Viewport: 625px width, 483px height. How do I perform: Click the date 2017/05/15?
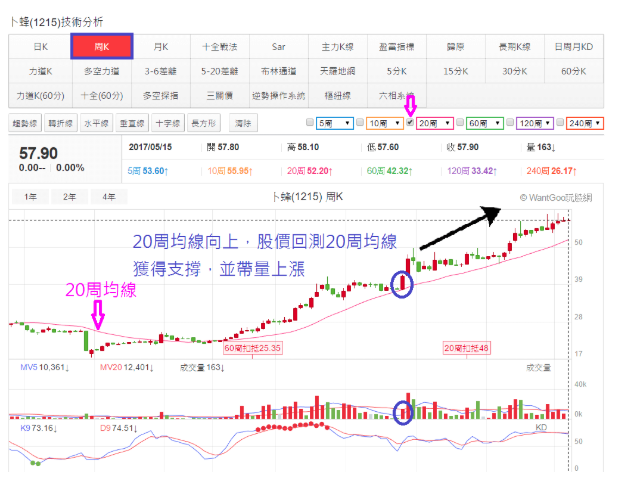coord(150,147)
